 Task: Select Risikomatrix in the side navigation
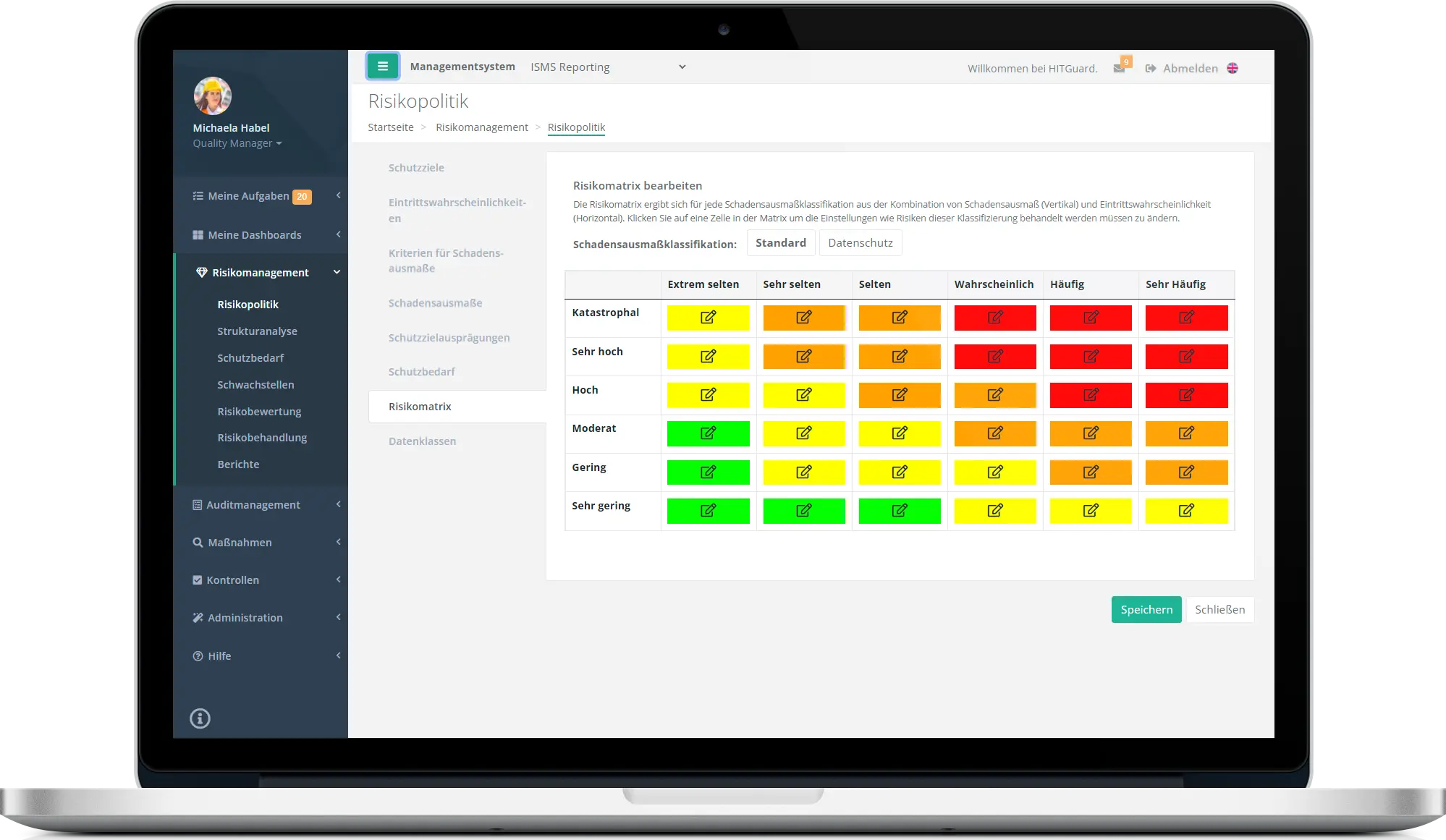pyautogui.click(x=420, y=406)
